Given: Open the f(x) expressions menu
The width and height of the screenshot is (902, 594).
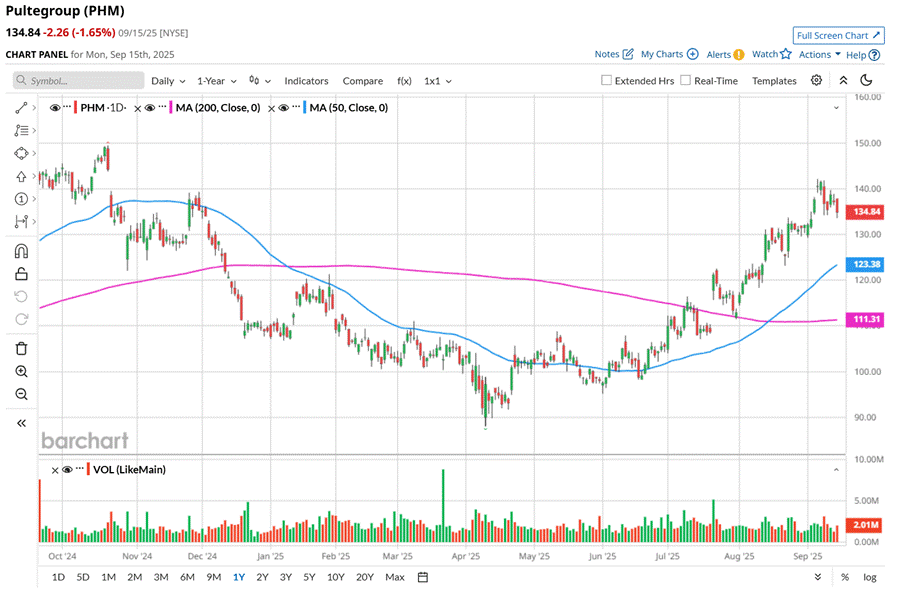Looking at the screenshot, I should click(404, 81).
